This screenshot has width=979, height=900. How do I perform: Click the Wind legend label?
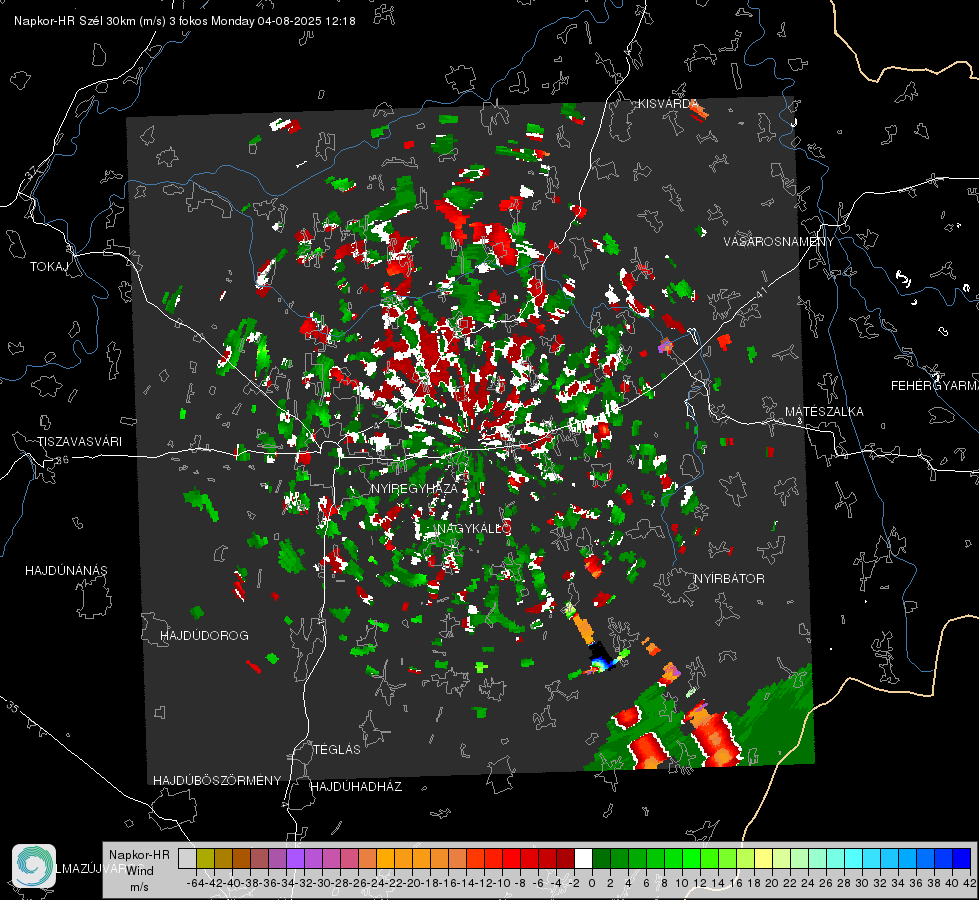140,870
